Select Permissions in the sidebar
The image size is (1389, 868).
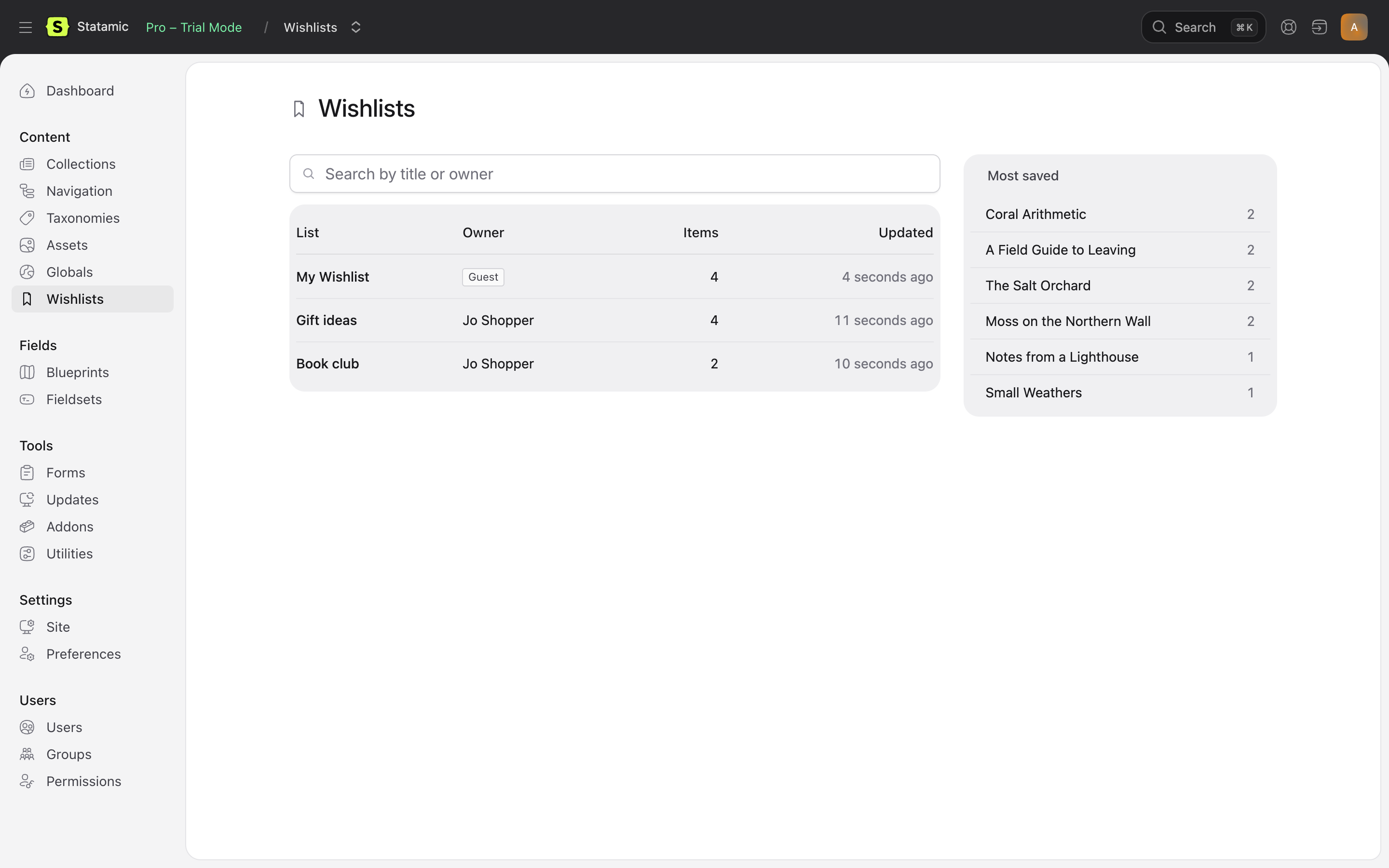[93, 781]
